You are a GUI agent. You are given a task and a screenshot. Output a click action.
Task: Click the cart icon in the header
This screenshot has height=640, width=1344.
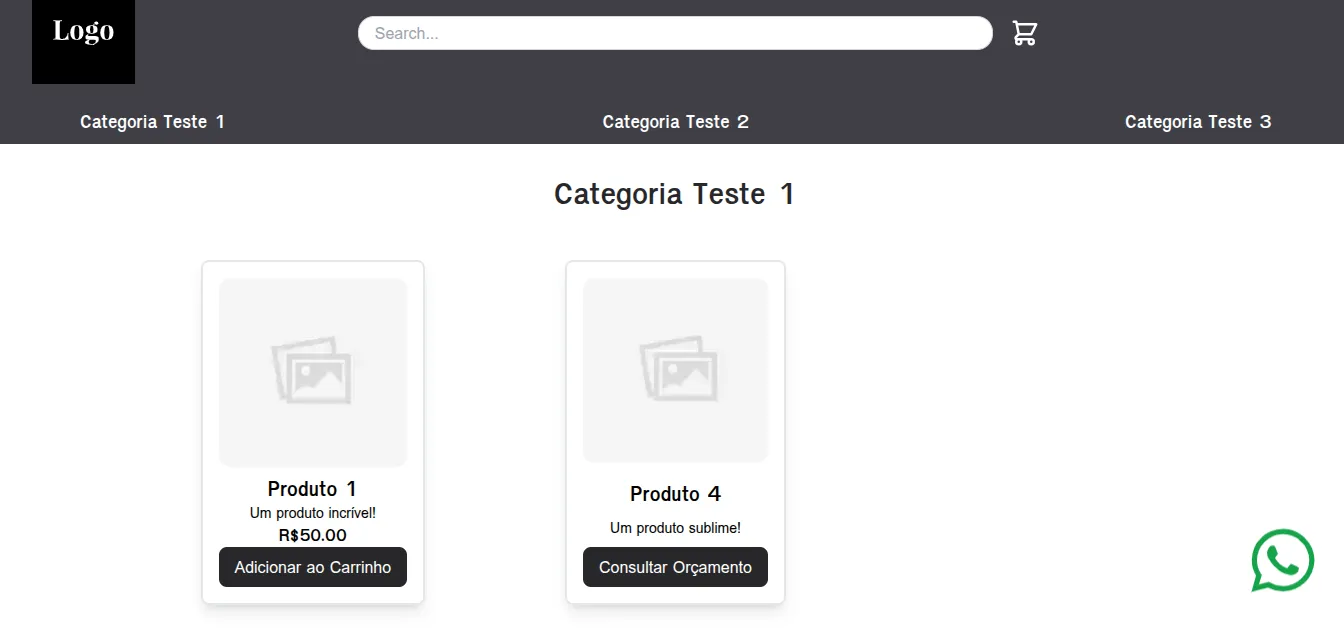[1024, 32]
